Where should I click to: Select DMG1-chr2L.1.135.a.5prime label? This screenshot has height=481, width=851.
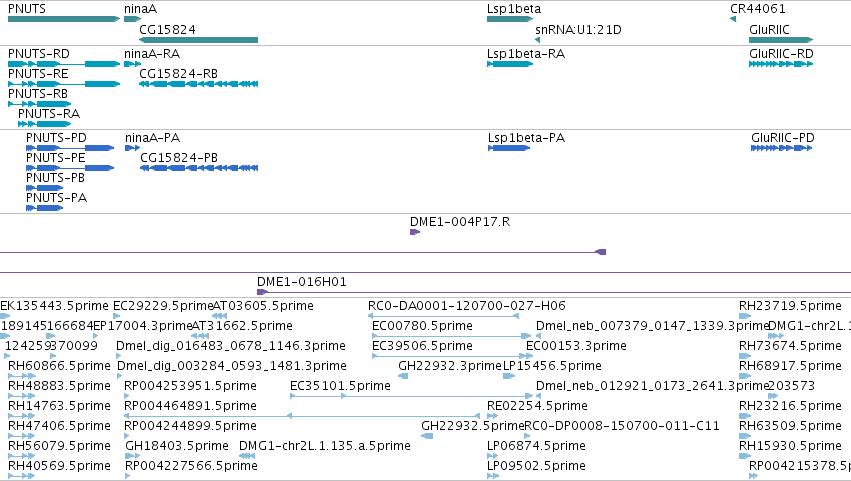click(325, 446)
